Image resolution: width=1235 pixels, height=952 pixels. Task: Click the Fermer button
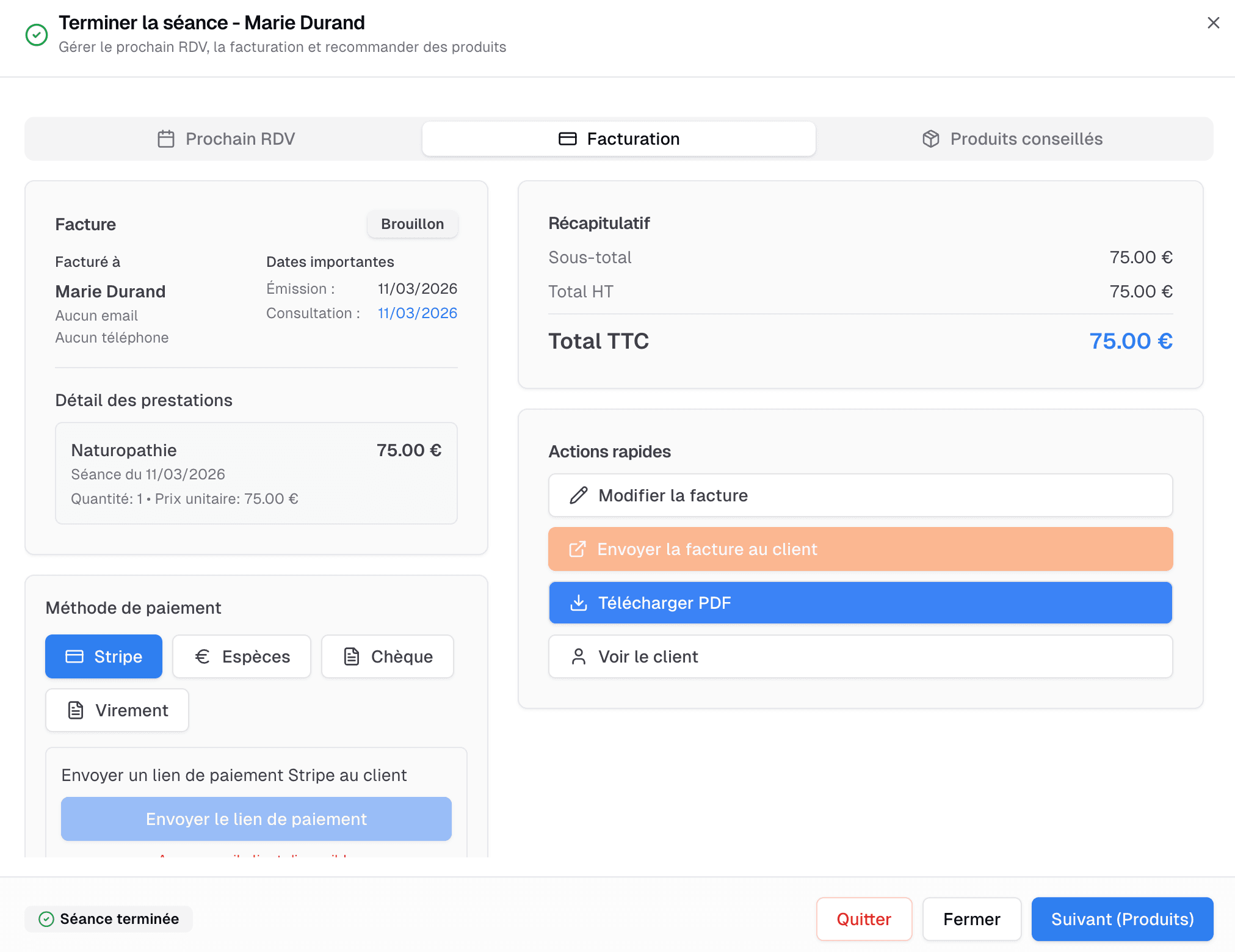point(971,919)
